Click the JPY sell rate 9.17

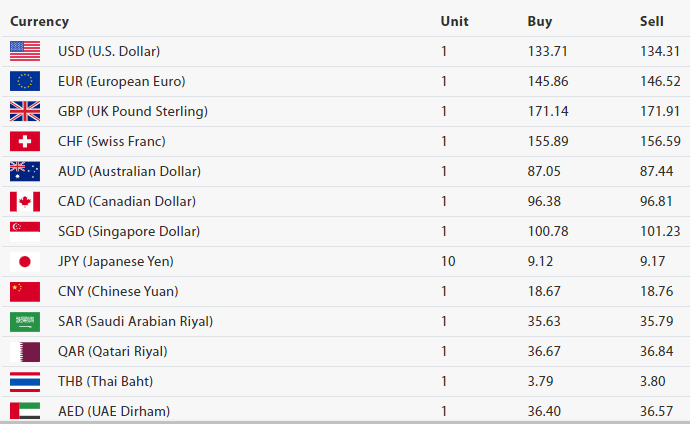[x=653, y=261]
